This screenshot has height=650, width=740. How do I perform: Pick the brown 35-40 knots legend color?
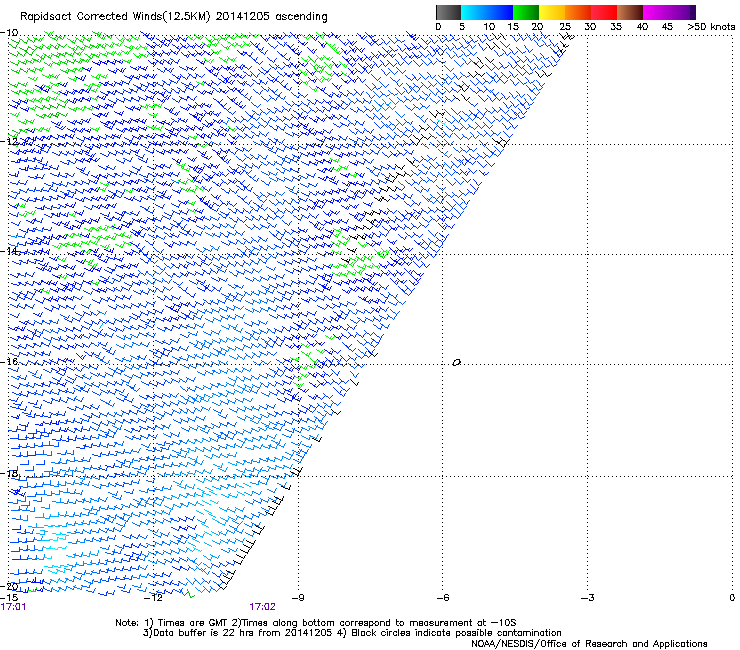630,12
